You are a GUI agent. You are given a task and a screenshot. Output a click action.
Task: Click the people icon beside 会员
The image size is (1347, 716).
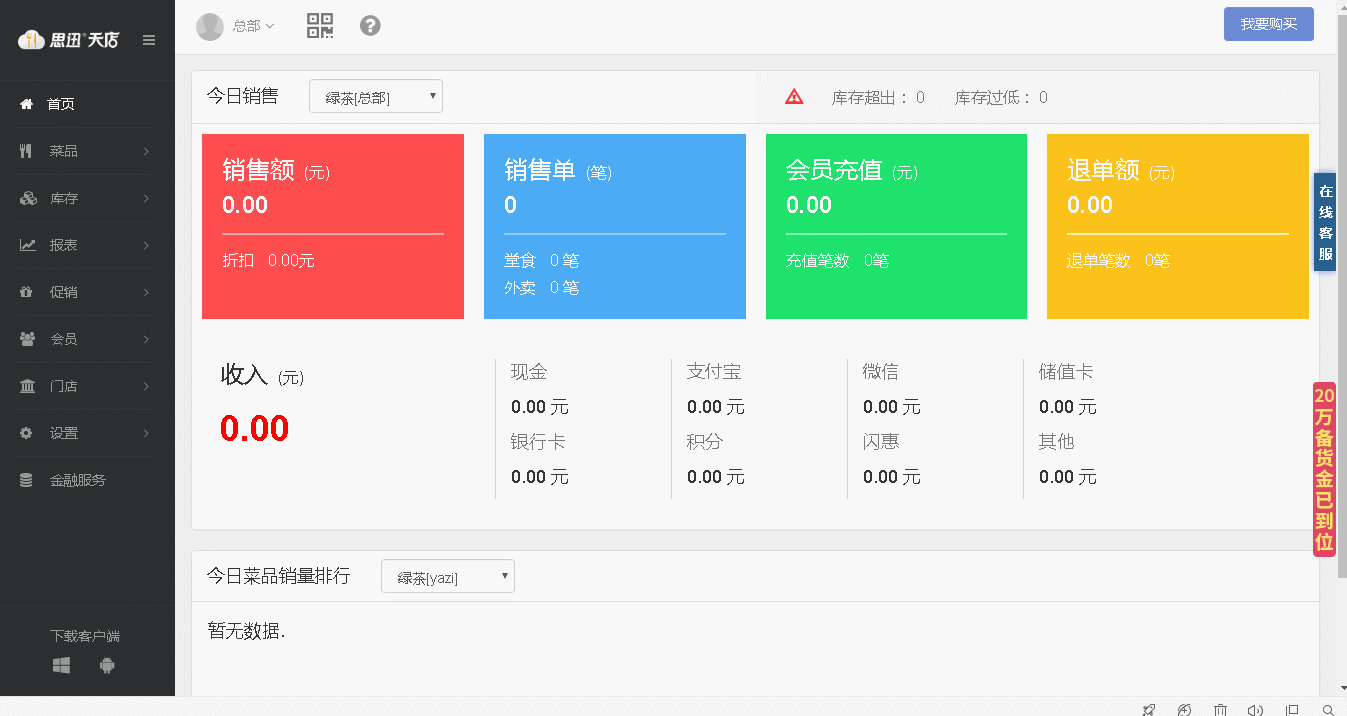28,339
